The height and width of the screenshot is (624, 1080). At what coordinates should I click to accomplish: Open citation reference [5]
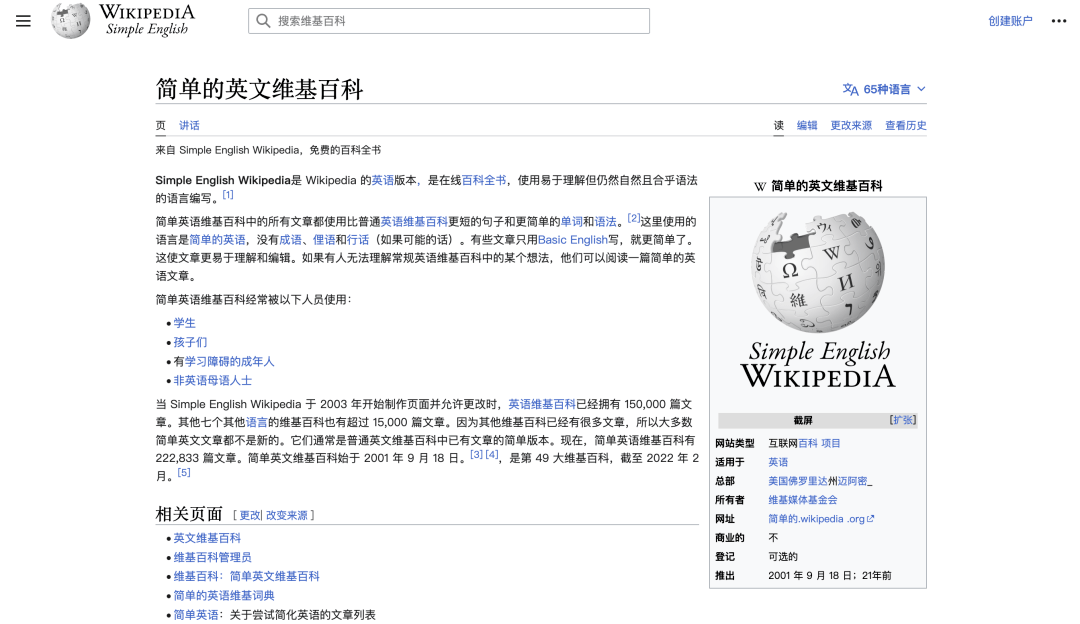pos(184,472)
